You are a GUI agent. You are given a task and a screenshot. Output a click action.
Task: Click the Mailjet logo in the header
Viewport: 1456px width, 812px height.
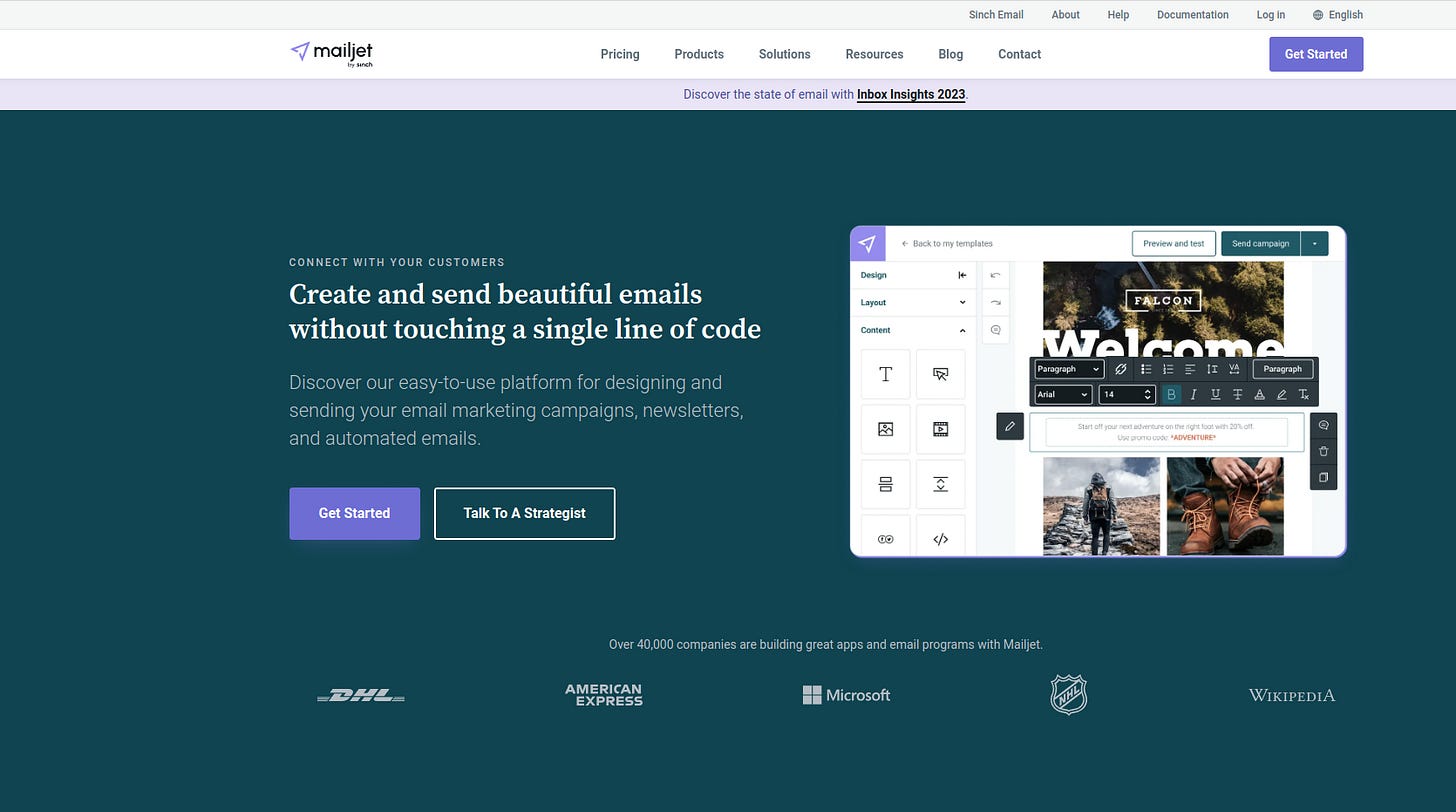[x=331, y=53]
